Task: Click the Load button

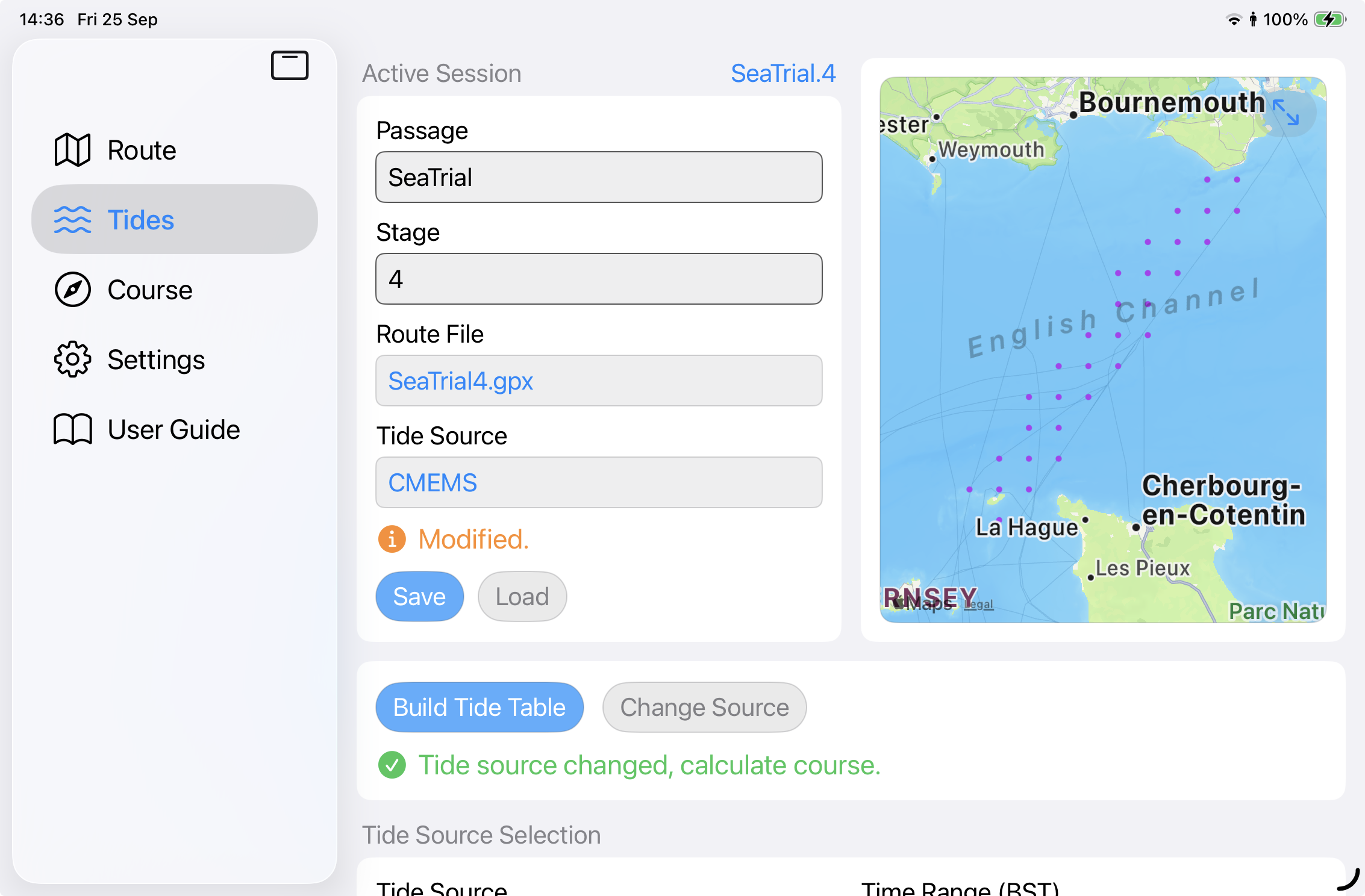Action: pyautogui.click(x=522, y=596)
